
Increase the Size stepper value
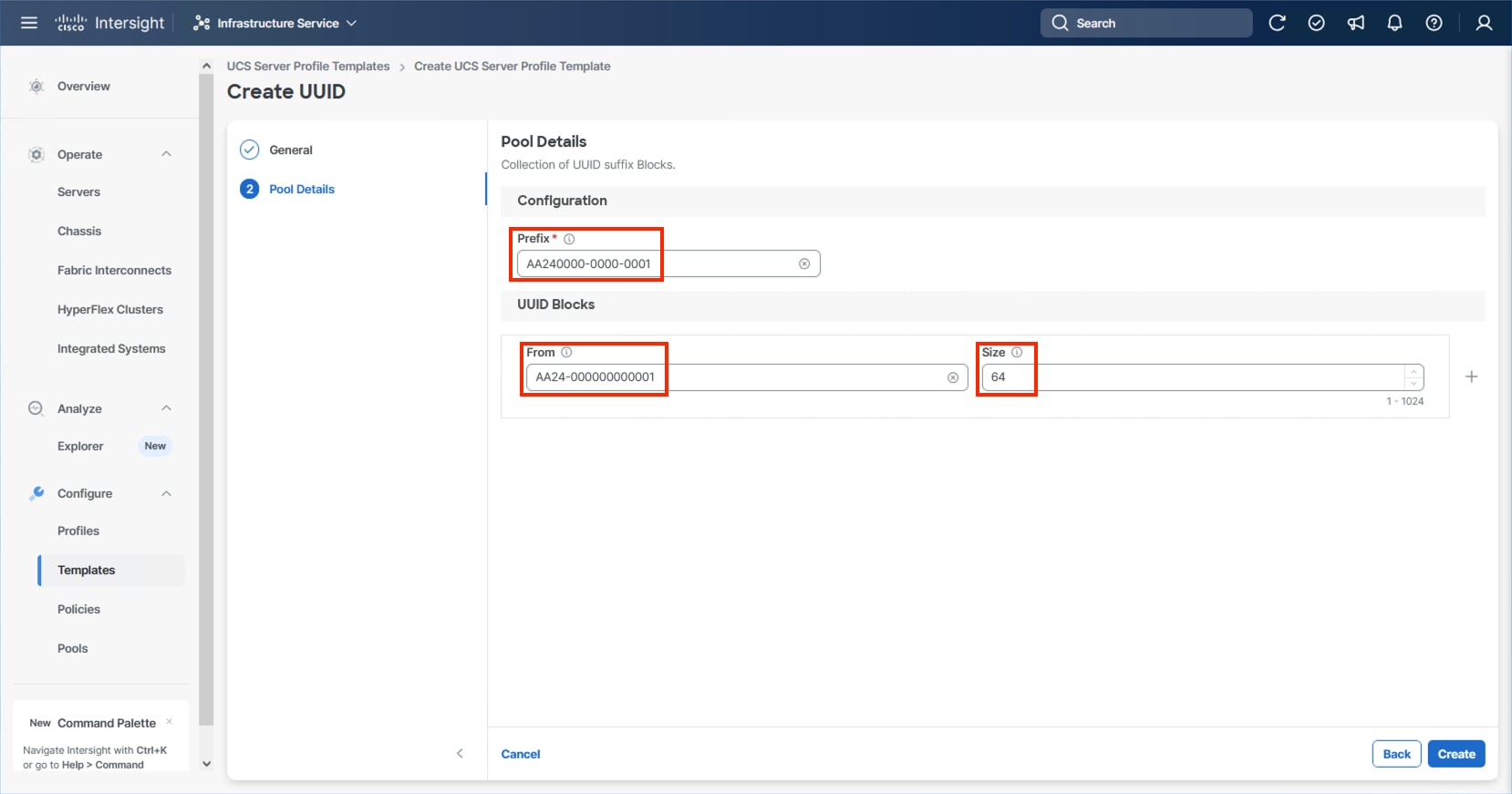(x=1414, y=372)
